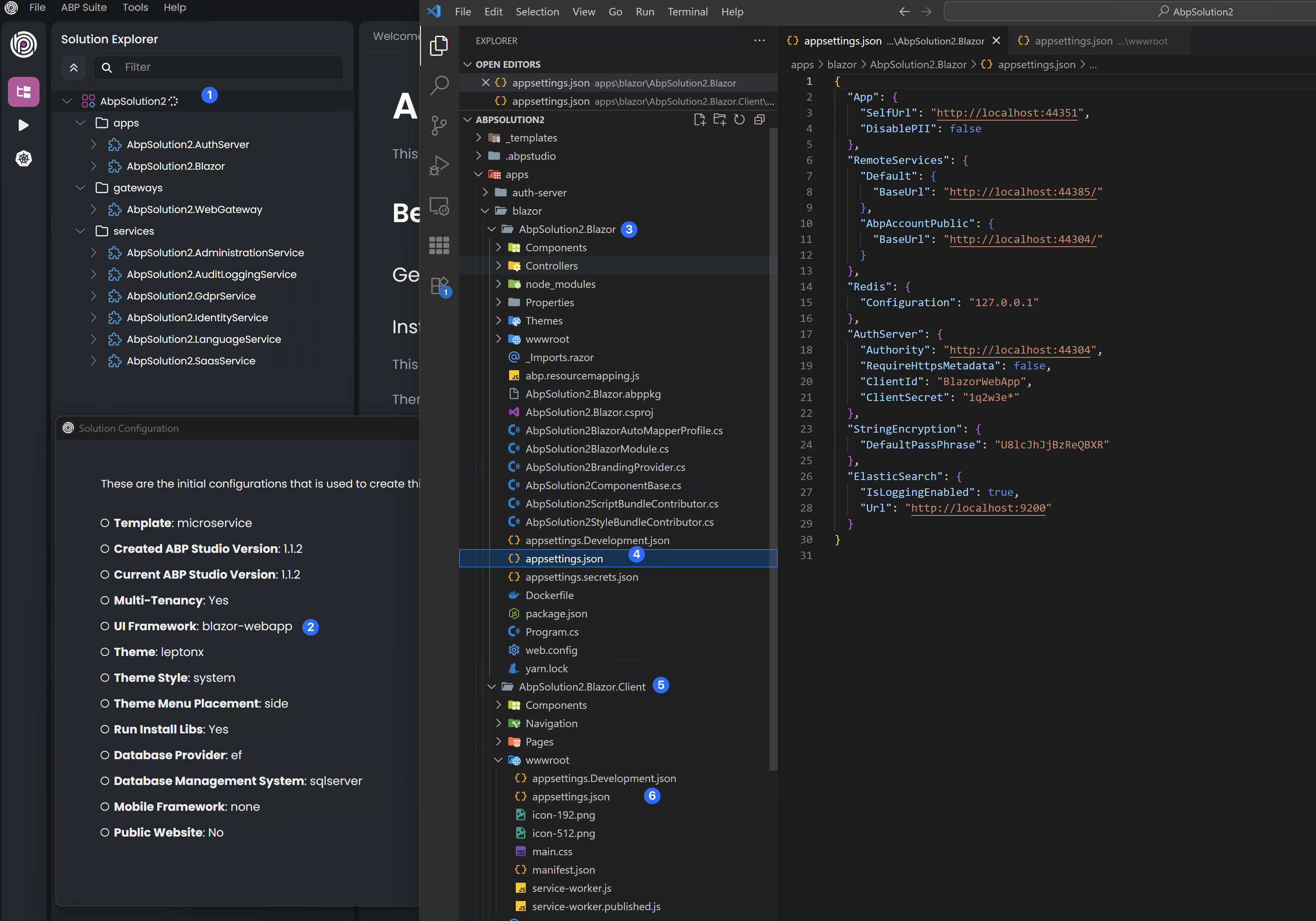Open AbpSolution2BlazorModule.cs file
1316x921 pixels.
(x=597, y=449)
